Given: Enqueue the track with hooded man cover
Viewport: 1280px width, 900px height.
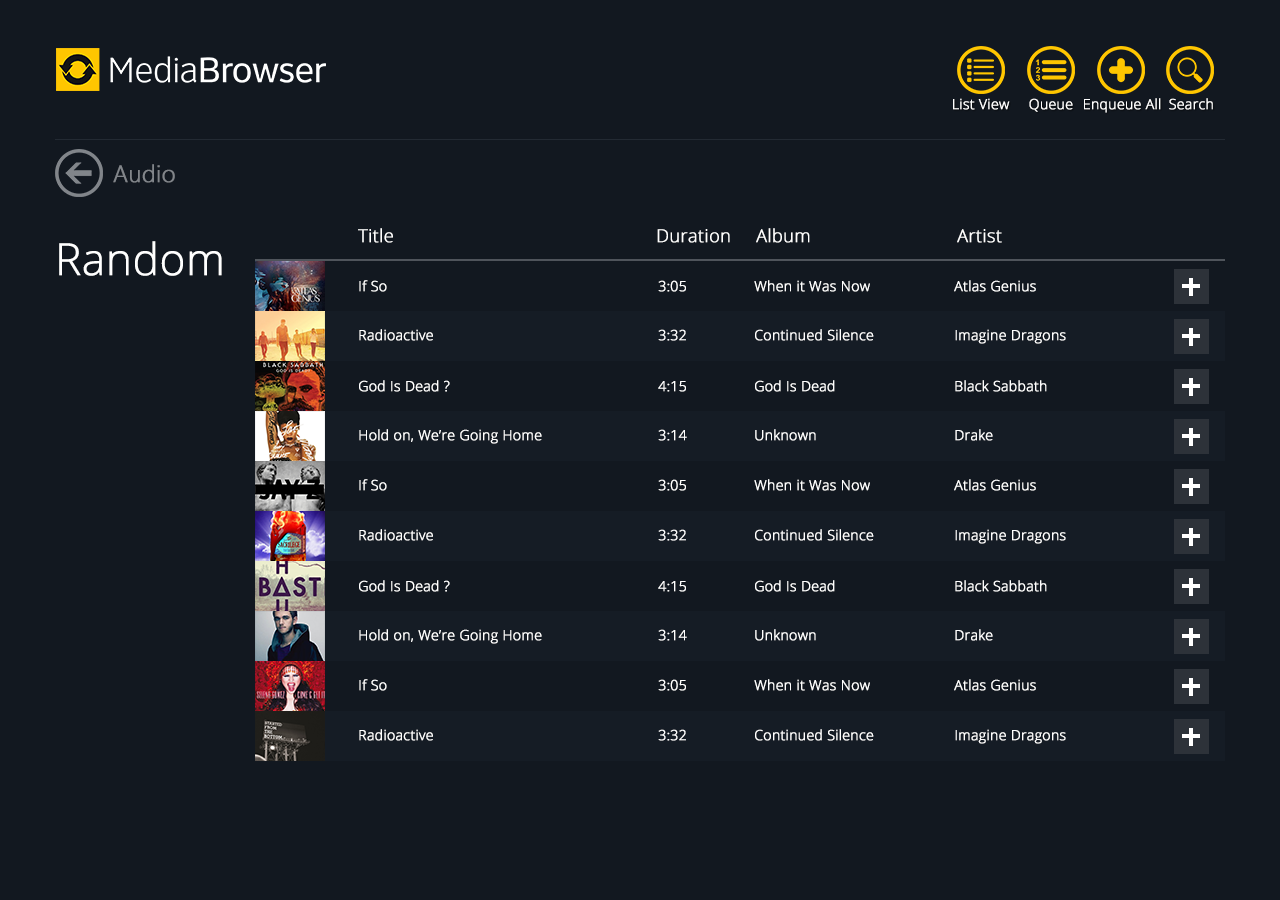Looking at the screenshot, I should (1191, 636).
